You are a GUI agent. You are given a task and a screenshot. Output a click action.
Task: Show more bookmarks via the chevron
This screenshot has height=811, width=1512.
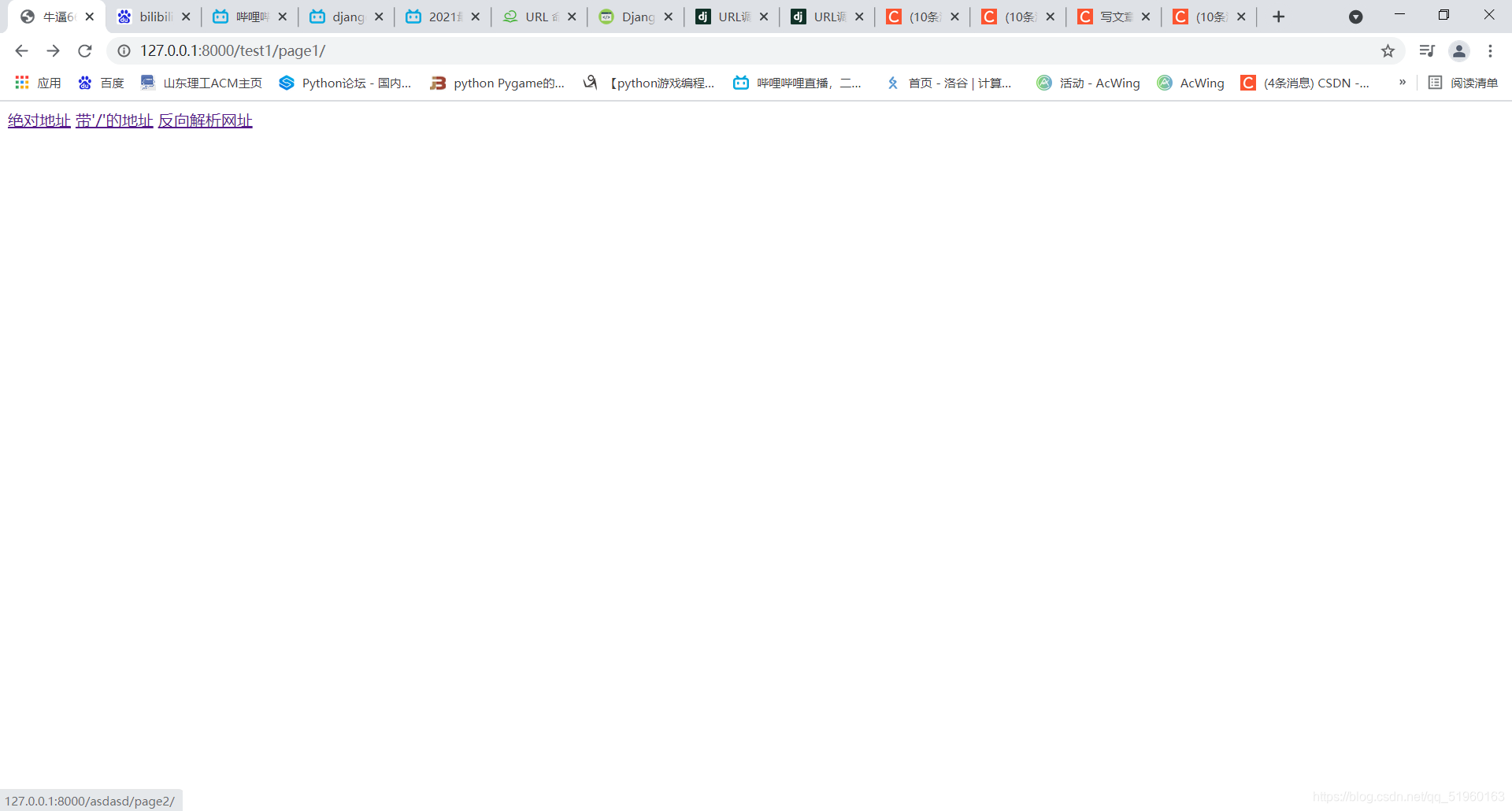coord(1403,83)
